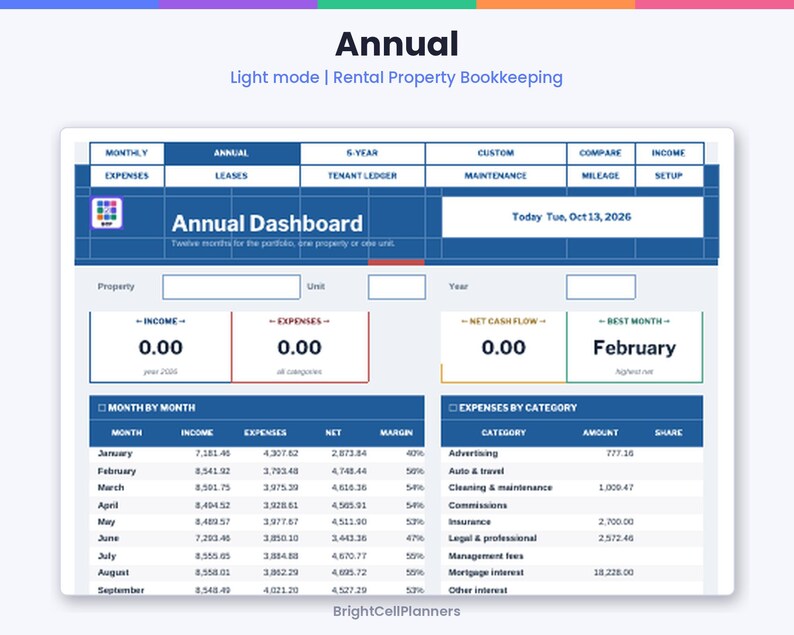Click the Advertising category row

(572, 453)
